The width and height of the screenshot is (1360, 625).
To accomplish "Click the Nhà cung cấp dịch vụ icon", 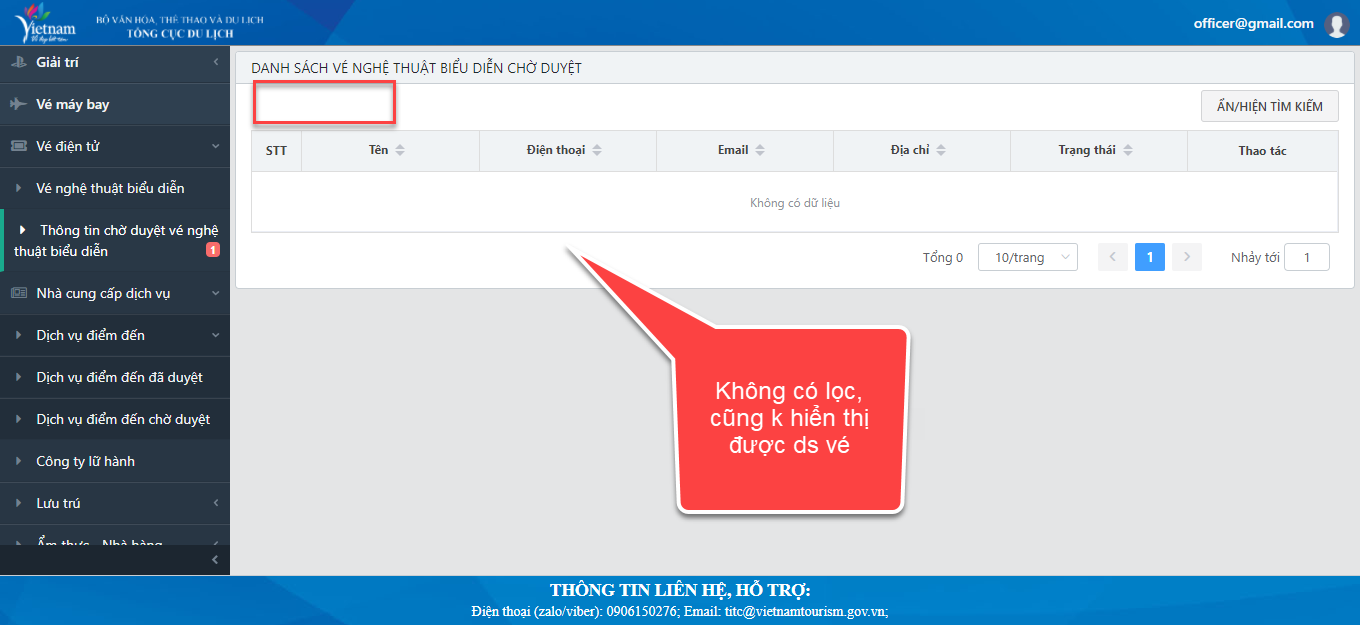I will [19, 293].
